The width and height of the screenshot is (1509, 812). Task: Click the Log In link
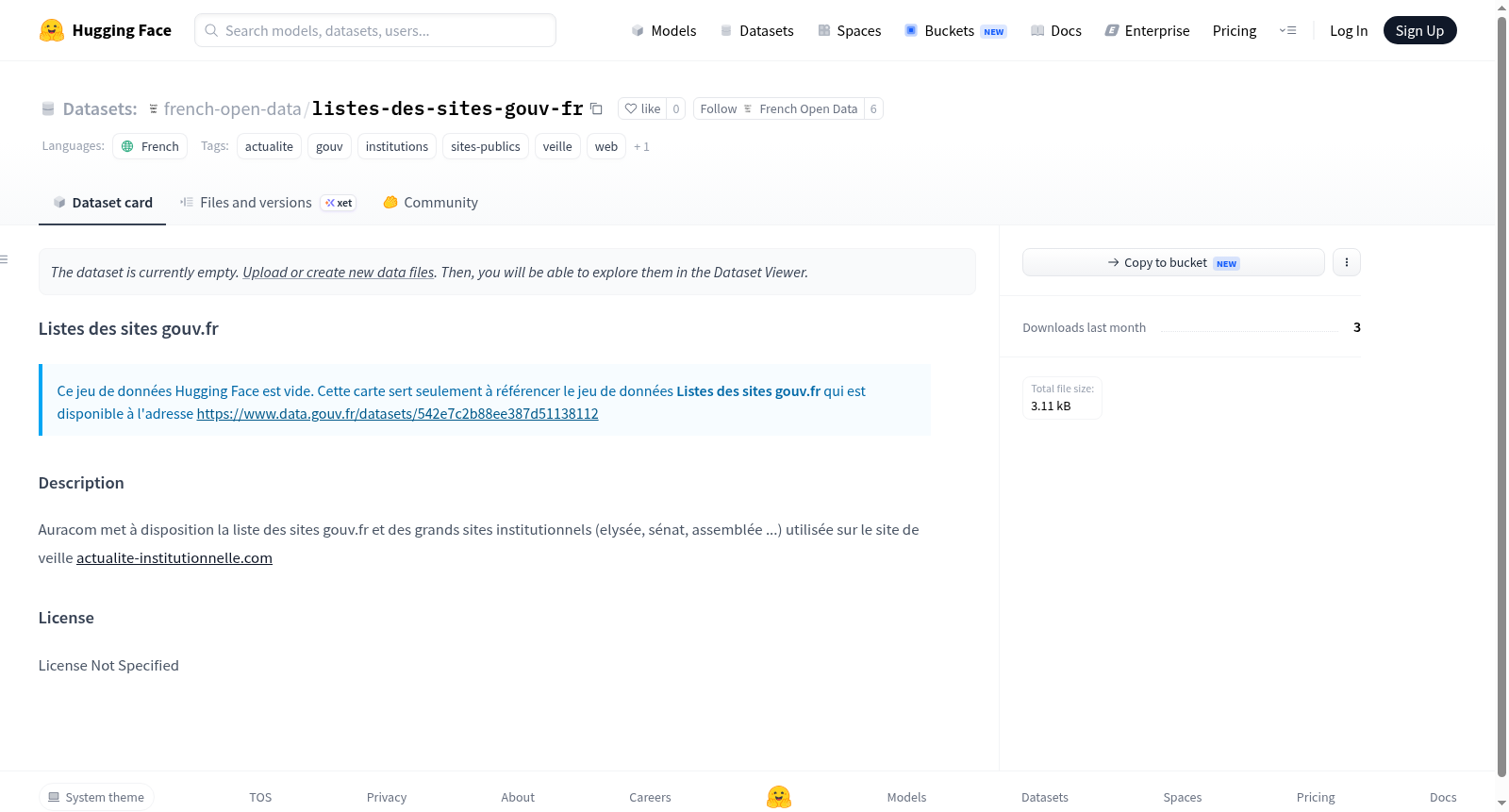pos(1349,30)
